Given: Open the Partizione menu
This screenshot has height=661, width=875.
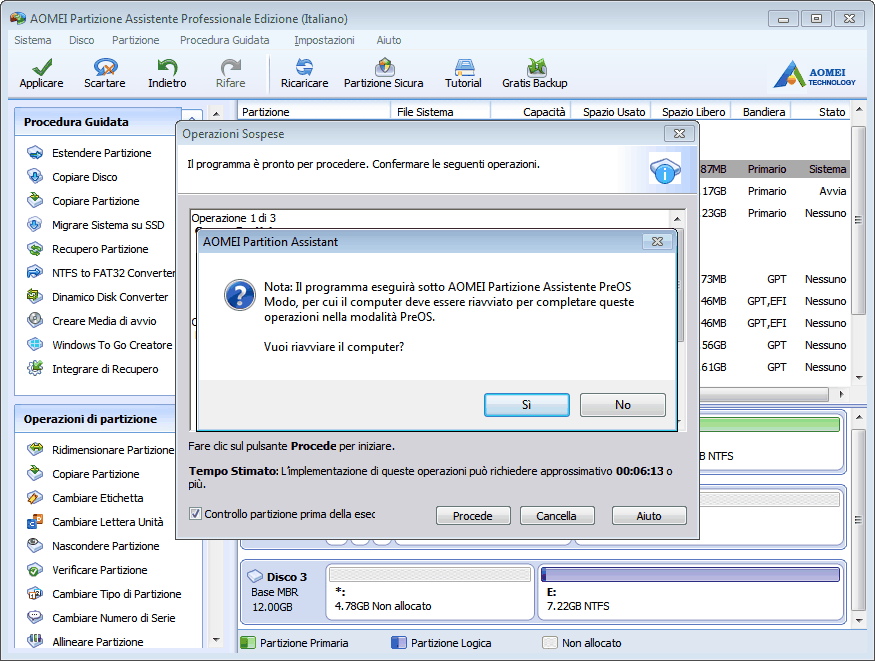Looking at the screenshot, I should point(136,40).
